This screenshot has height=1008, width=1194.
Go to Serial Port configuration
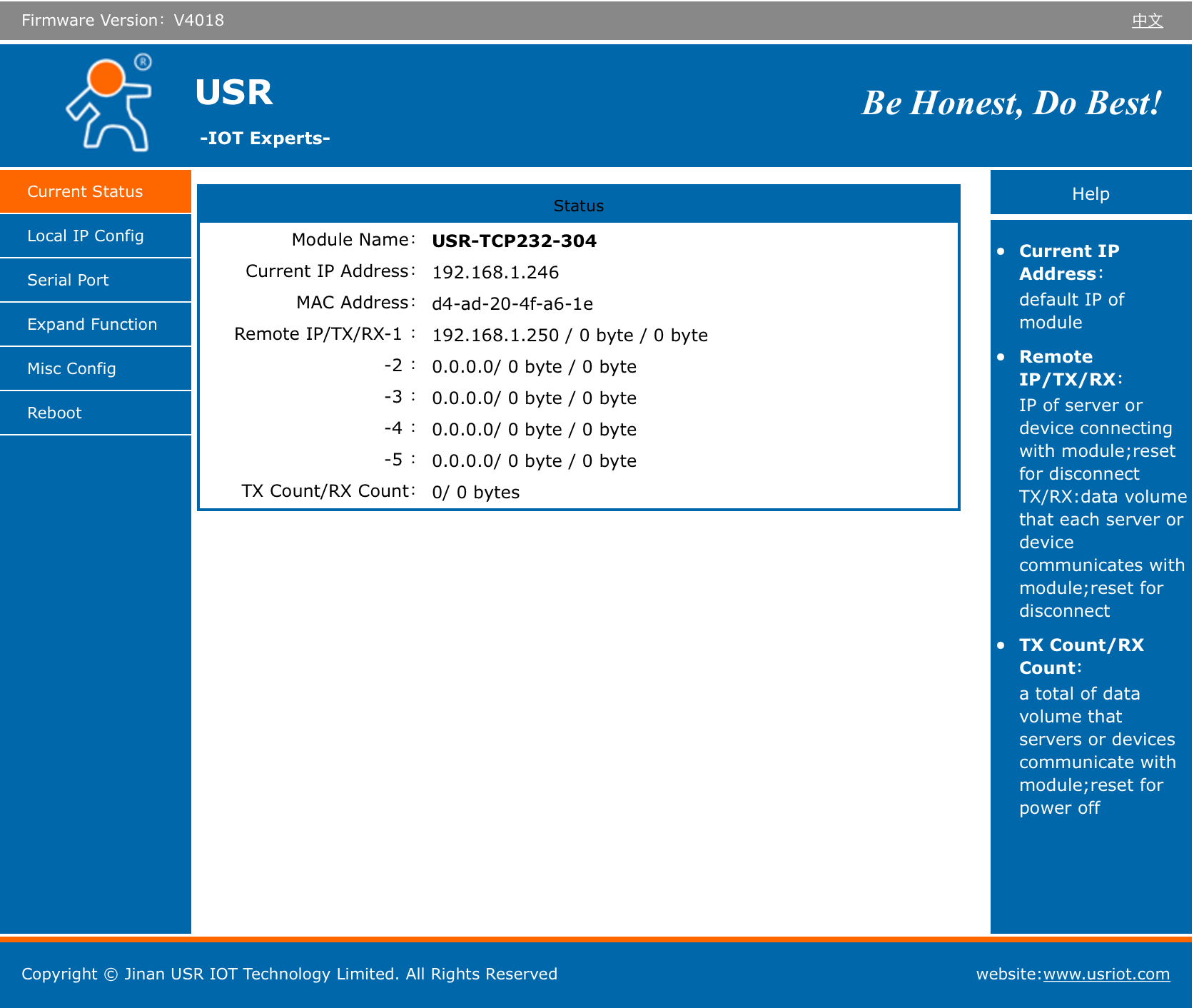(96, 280)
